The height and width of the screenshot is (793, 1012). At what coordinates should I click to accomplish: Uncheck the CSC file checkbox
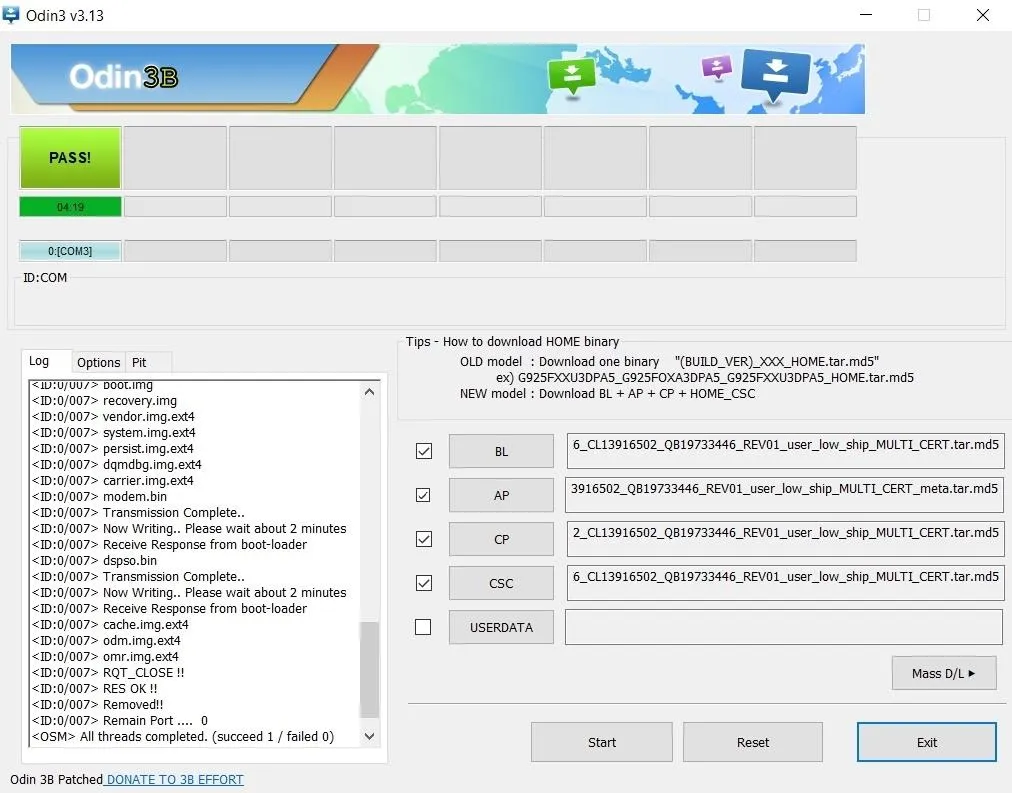pos(423,583)
